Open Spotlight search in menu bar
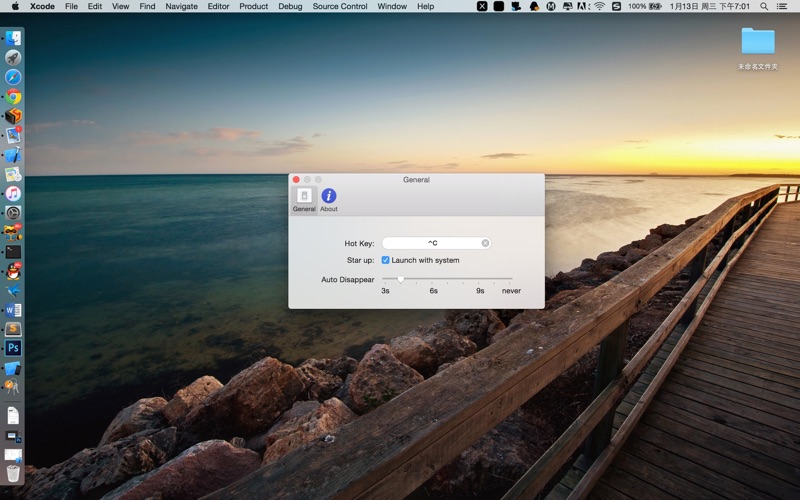This screenshot has width=800, height=500. pyautogui.click(x=764, y=6)
